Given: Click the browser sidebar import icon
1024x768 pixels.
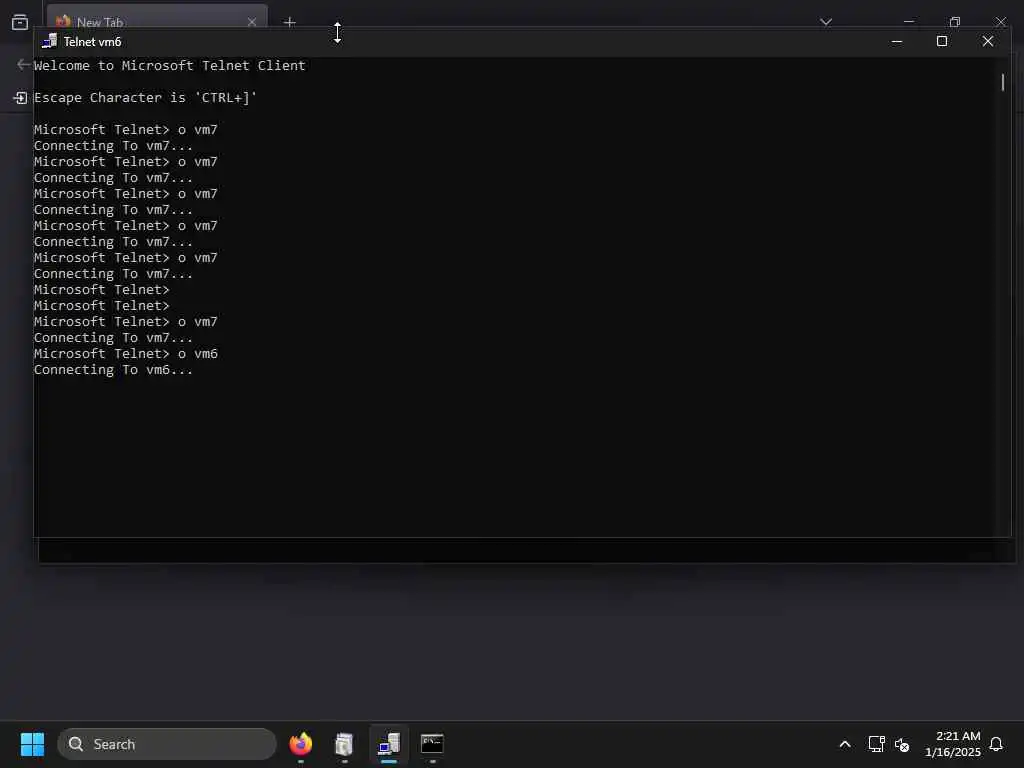Looking at the screenshot, I should pyautogui.click(x=20, y=98).
